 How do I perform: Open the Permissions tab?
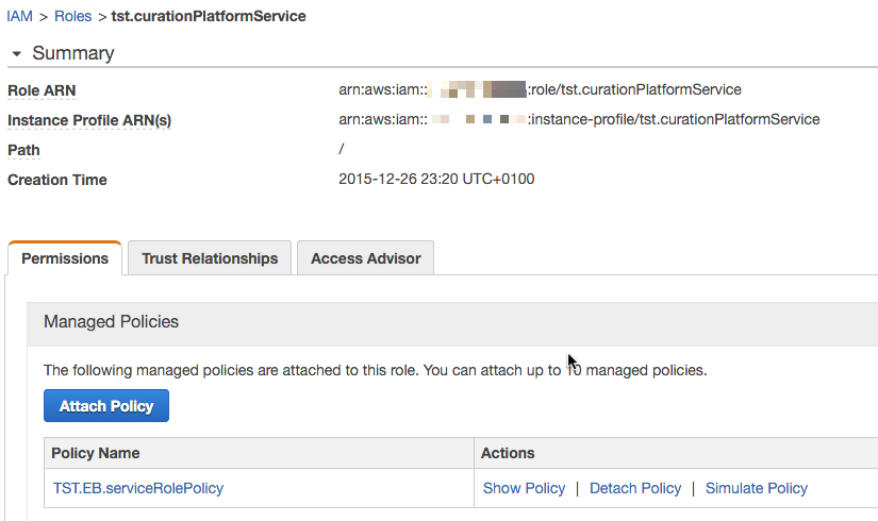pyautogui.click(x=65, y=258)
